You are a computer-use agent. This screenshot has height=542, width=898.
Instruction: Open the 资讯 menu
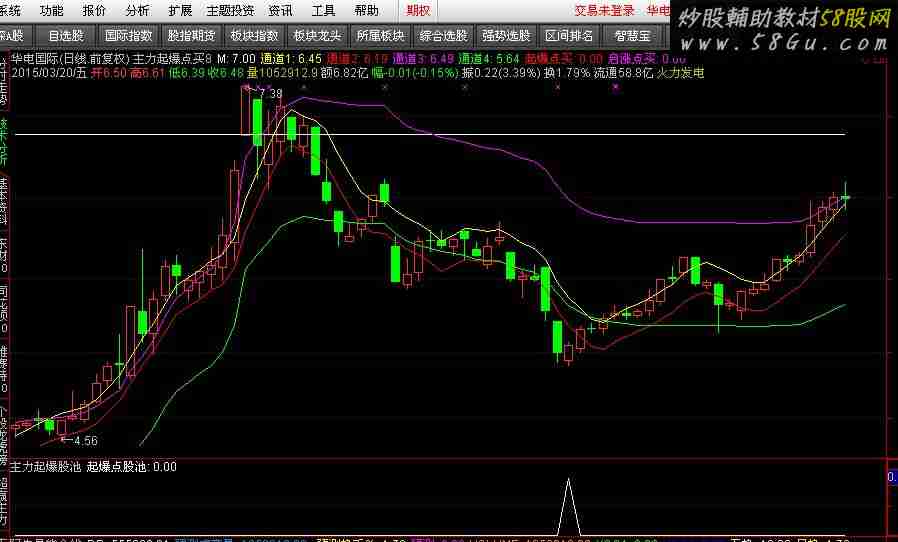[280, 10]
